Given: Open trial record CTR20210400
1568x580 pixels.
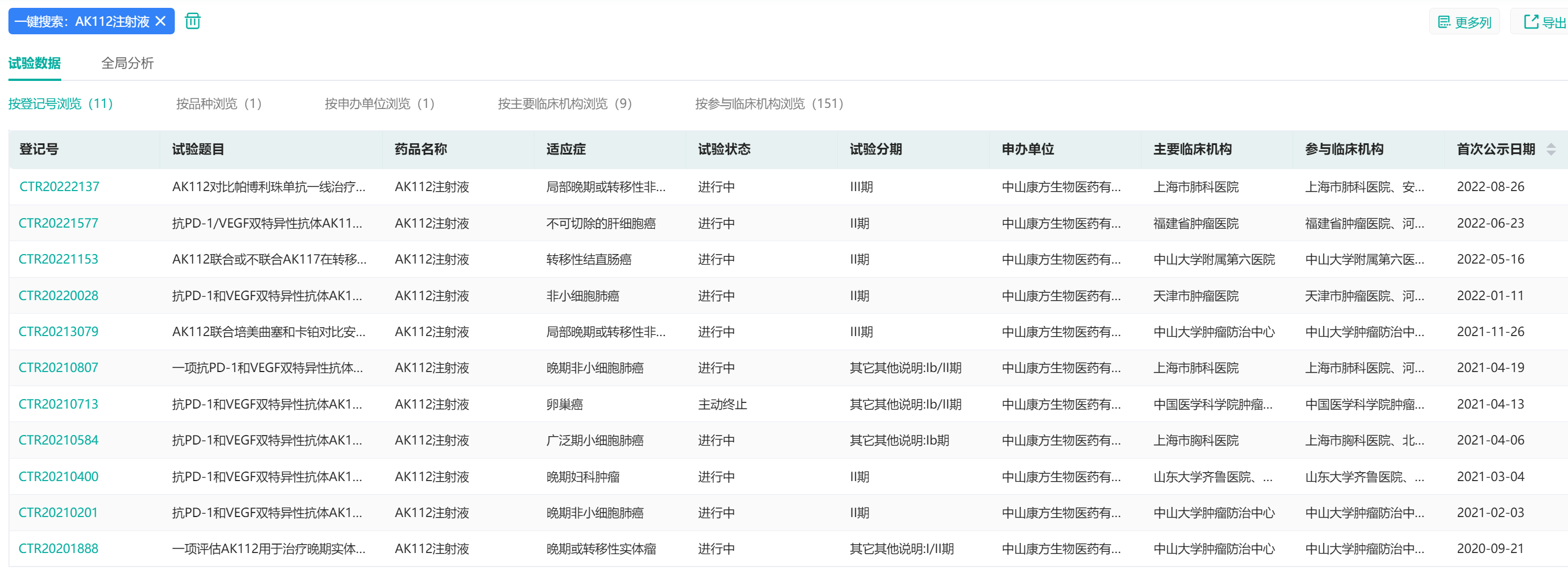Looking at the screenshot, I should [x=58, y=477].
